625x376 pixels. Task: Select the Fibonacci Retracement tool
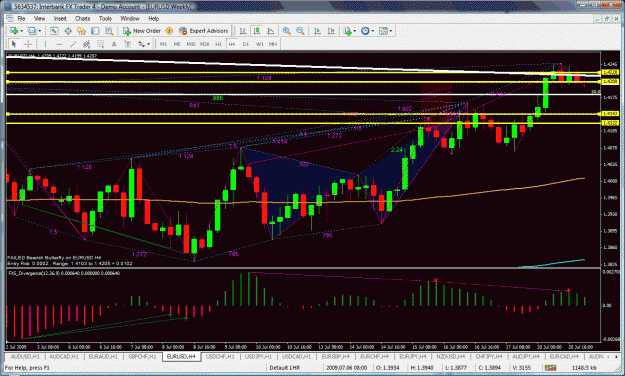(x=100, y=44)
